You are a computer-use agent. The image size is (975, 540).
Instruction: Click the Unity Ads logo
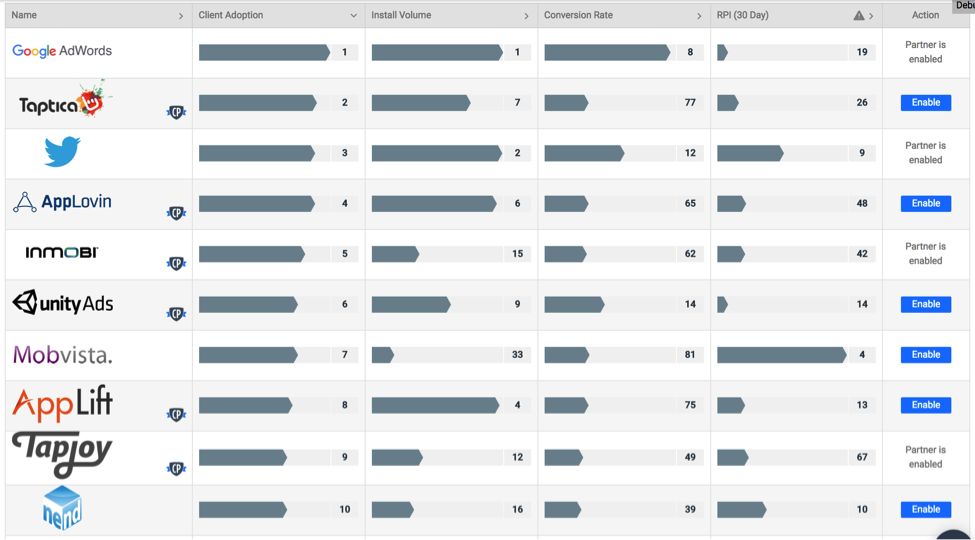[x=62, y=303]
